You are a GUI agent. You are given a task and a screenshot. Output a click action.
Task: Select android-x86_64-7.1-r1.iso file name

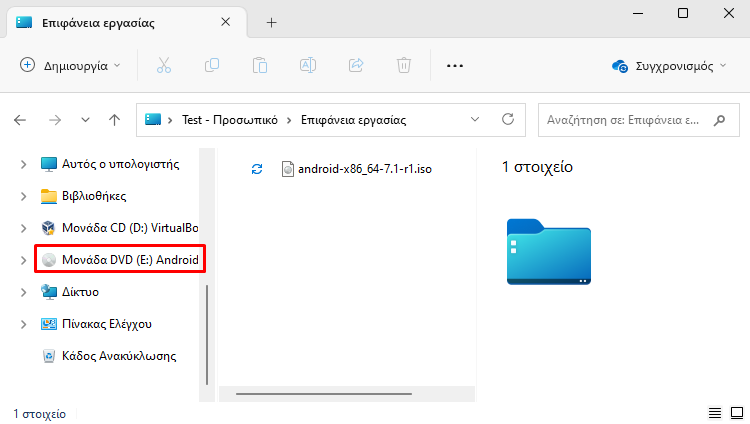tap(365, 169)
